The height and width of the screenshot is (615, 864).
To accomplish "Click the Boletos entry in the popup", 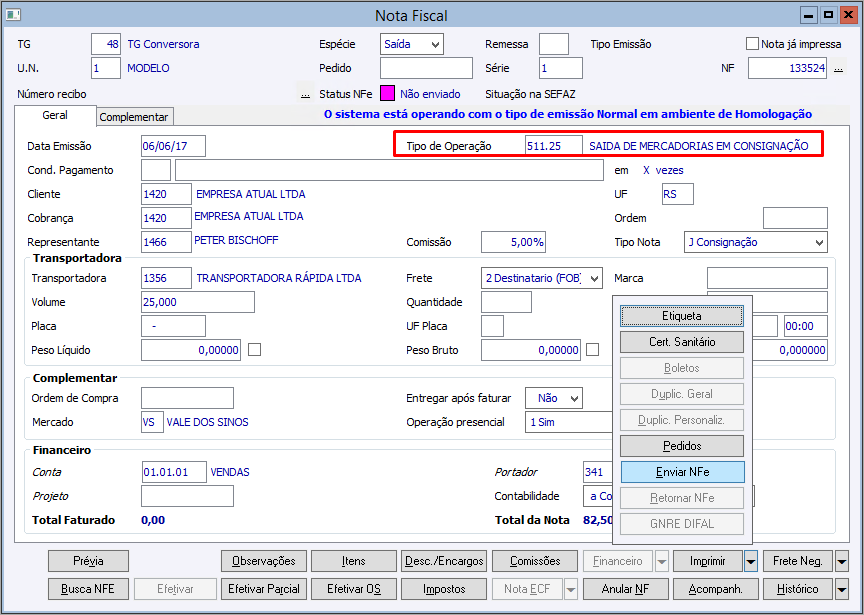I will pyautogui.click(x=682, y=368).
